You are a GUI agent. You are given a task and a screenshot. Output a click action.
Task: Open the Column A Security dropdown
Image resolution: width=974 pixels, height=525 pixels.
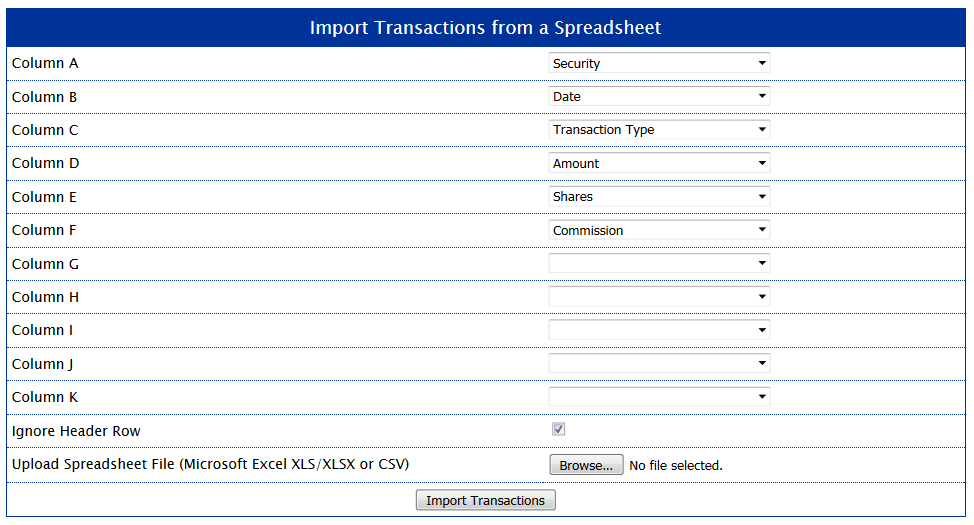659,63
